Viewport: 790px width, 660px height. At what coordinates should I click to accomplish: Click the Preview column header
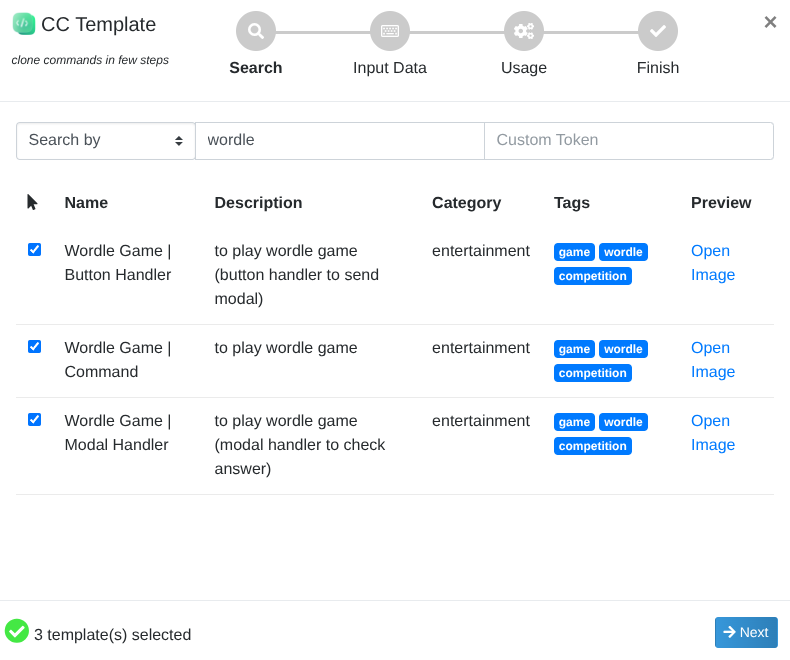(721, 203)
